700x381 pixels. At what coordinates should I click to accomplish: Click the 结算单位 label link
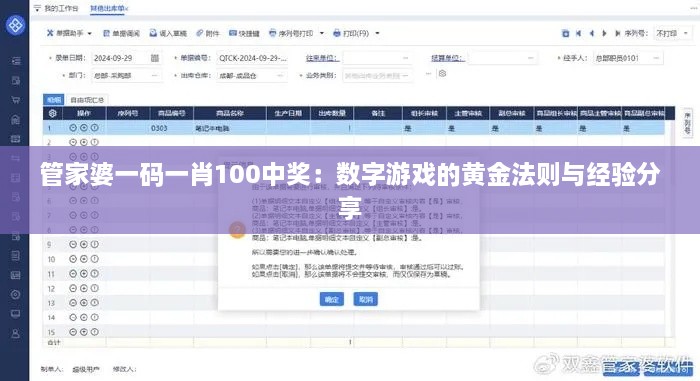pyautogui.click(x=447, y=58)
